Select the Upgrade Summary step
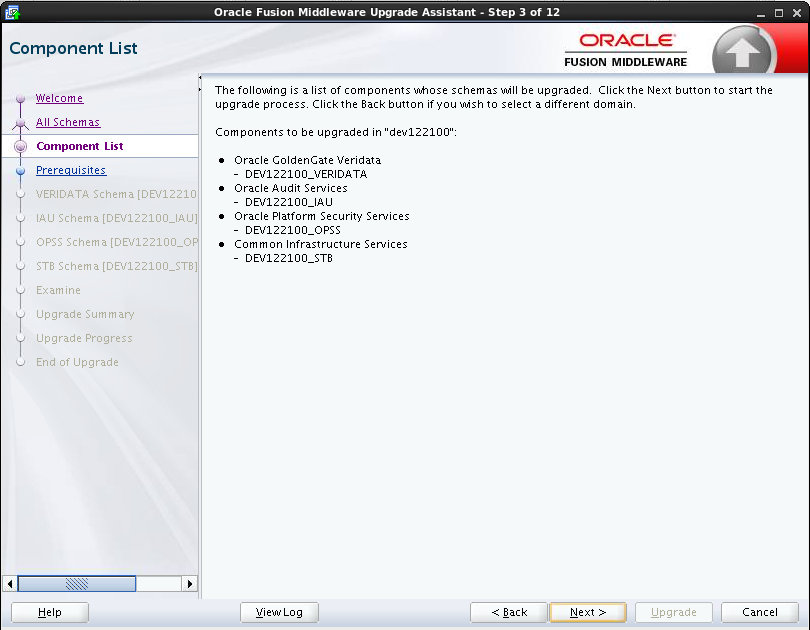This screenshot has width=810, height=630. click(x=85, y=314)
